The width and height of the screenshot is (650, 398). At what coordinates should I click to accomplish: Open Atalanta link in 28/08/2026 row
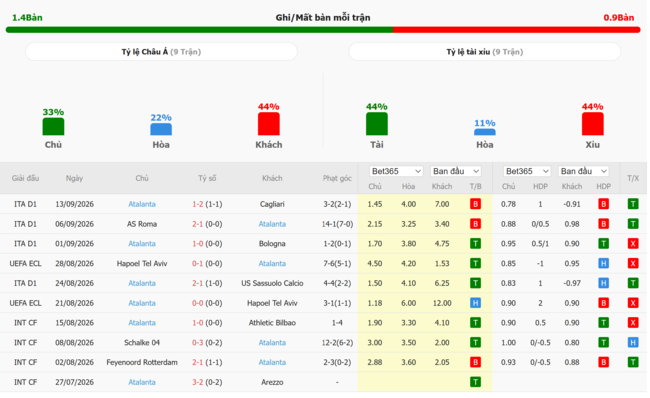click(272, 264)
